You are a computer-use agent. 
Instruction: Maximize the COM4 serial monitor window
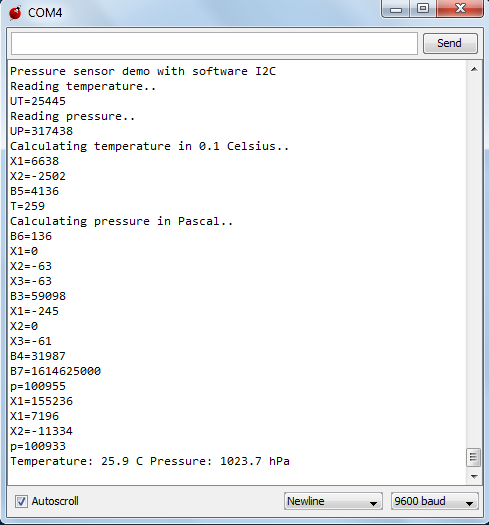pos(423,9)
